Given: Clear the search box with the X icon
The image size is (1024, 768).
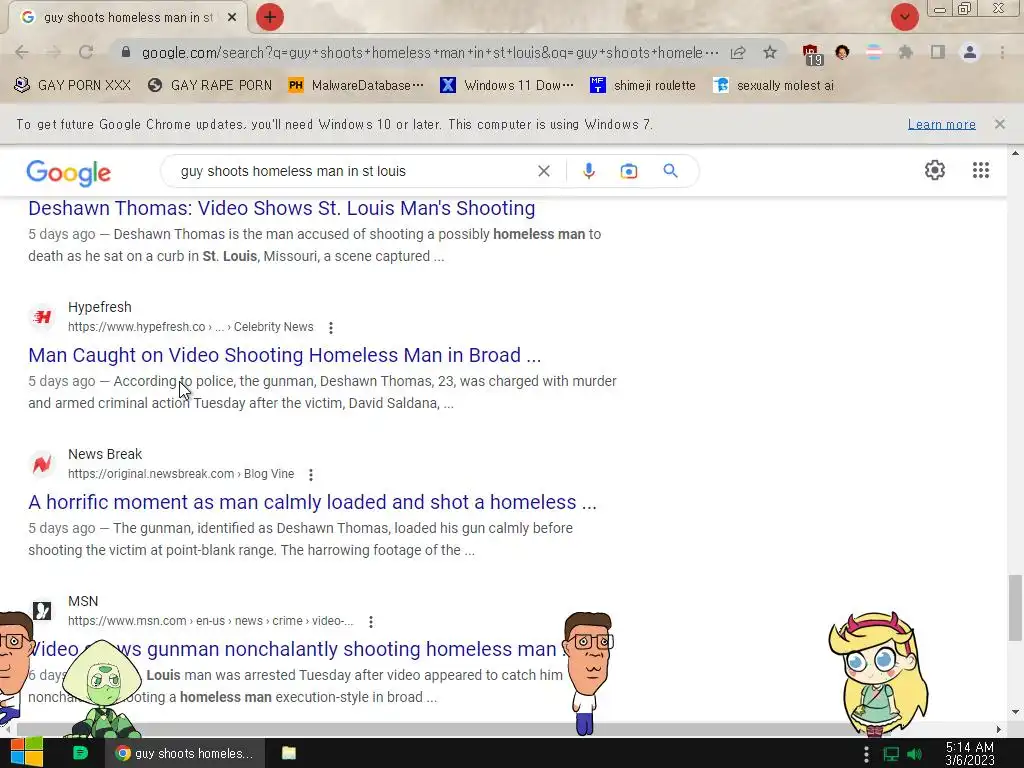Looking at the screenshot, I should (543, 171).
